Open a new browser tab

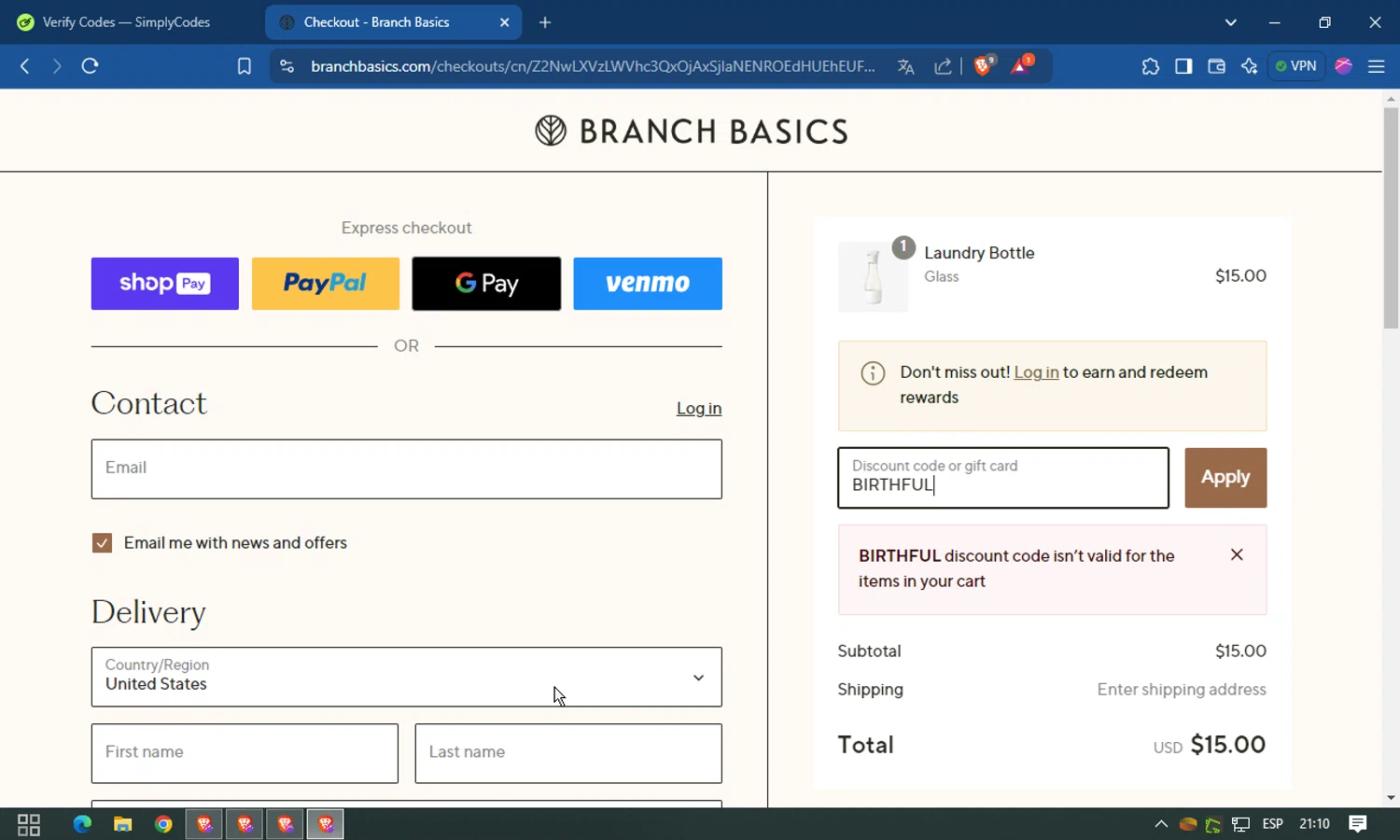pyautogui.click(x=545, y=22)
